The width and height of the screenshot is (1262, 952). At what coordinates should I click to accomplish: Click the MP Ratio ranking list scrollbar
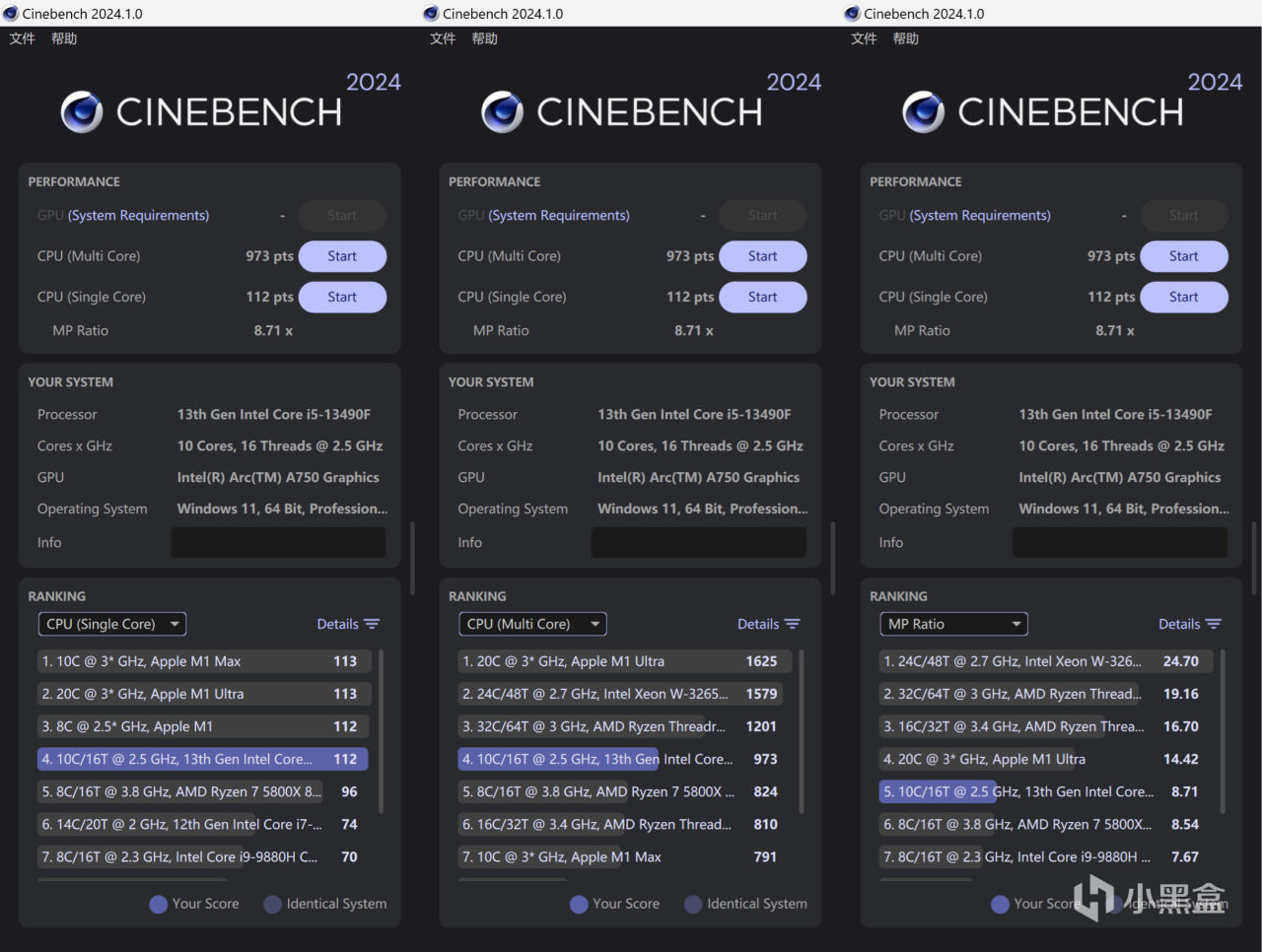1223,731
